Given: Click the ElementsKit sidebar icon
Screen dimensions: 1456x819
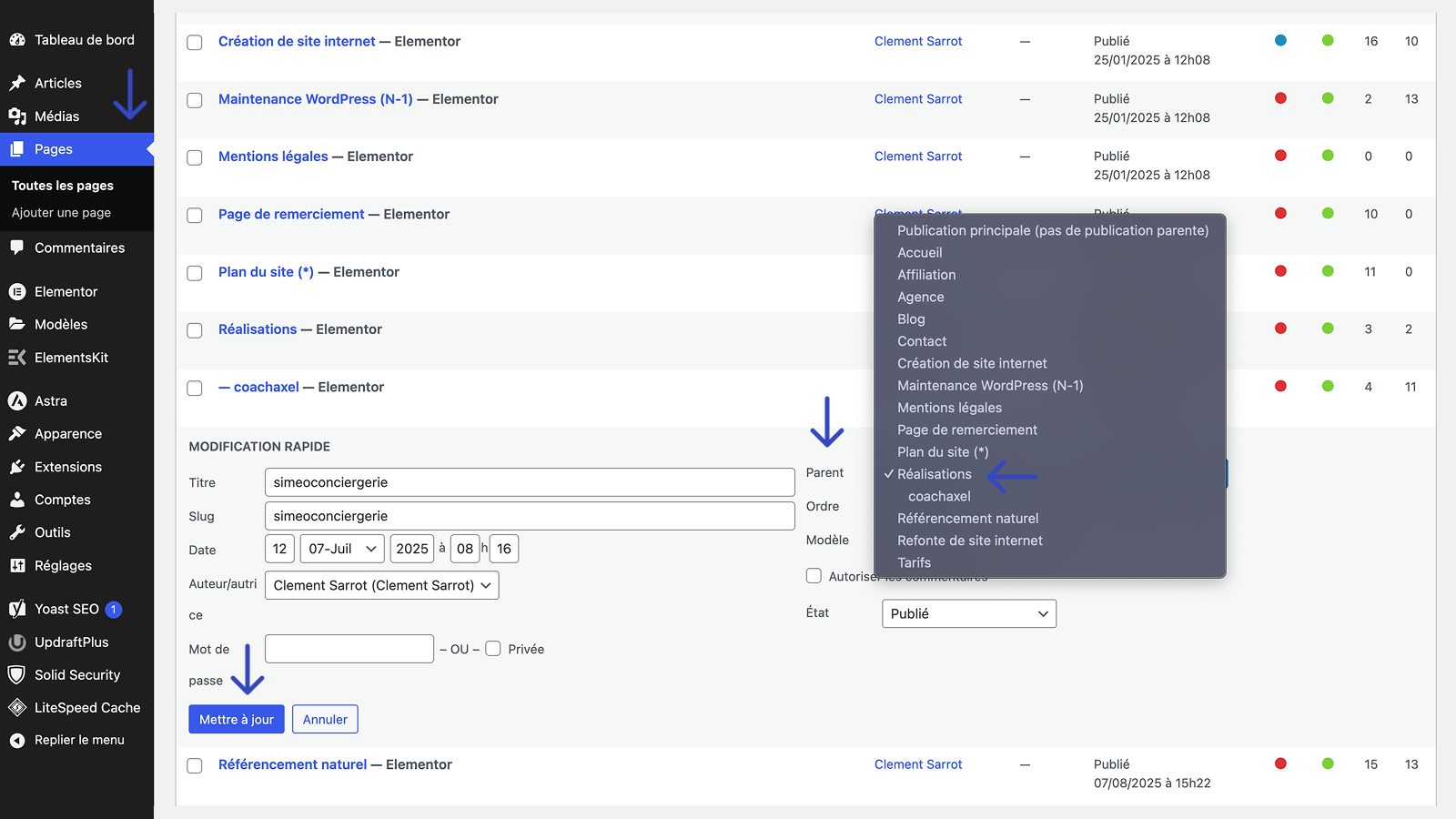Looking at the screenshot, I should click(x=17, y=358).
